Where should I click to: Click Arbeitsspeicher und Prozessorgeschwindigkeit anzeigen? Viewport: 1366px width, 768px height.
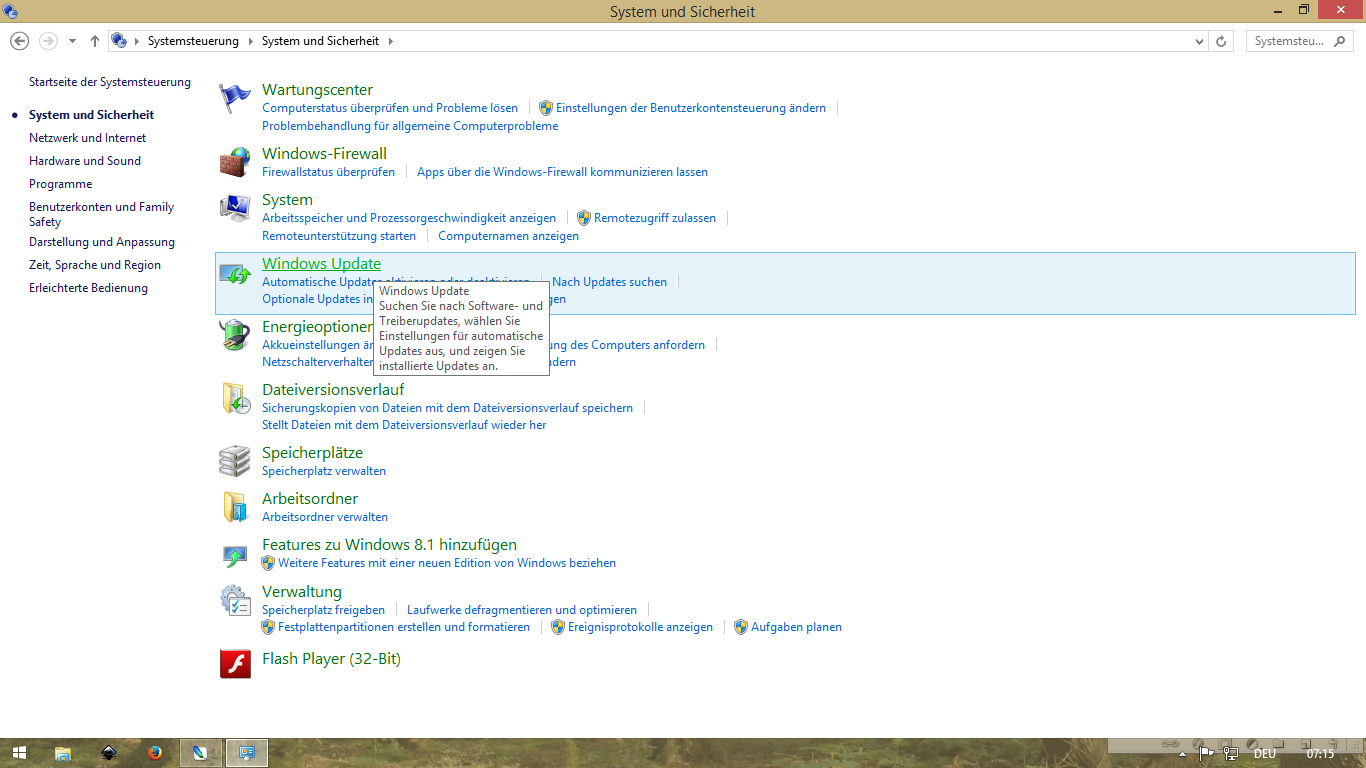pos(409,218)
